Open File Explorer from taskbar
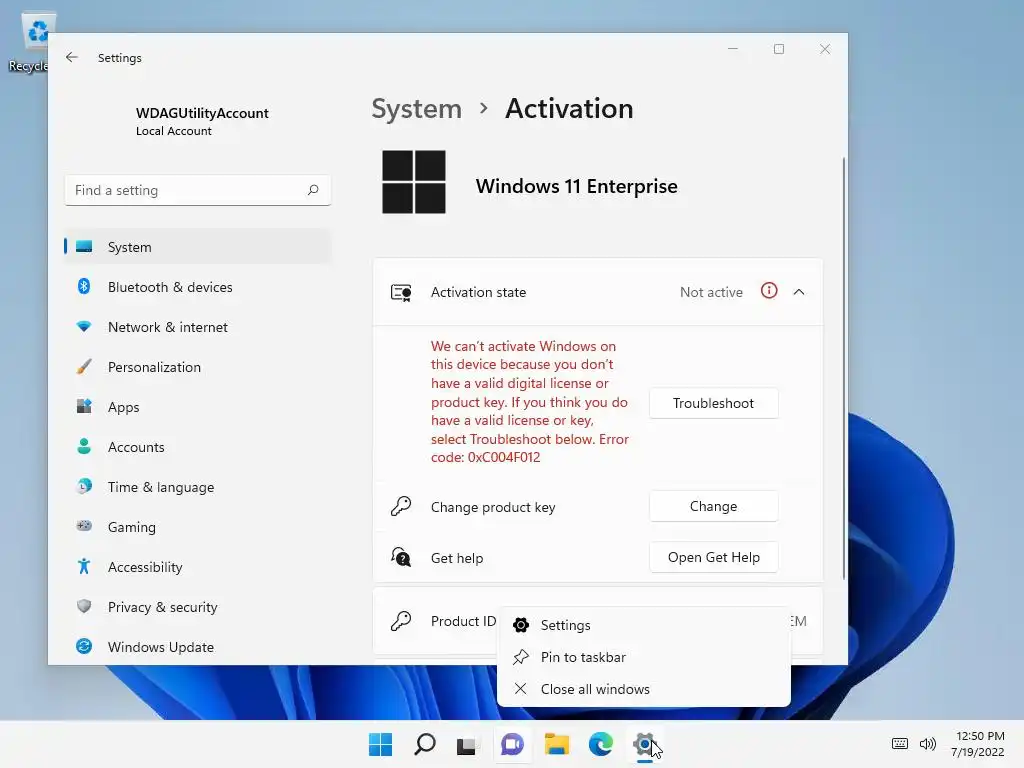The height and width of the screenshot is (768, 1024). click(556, 744)
